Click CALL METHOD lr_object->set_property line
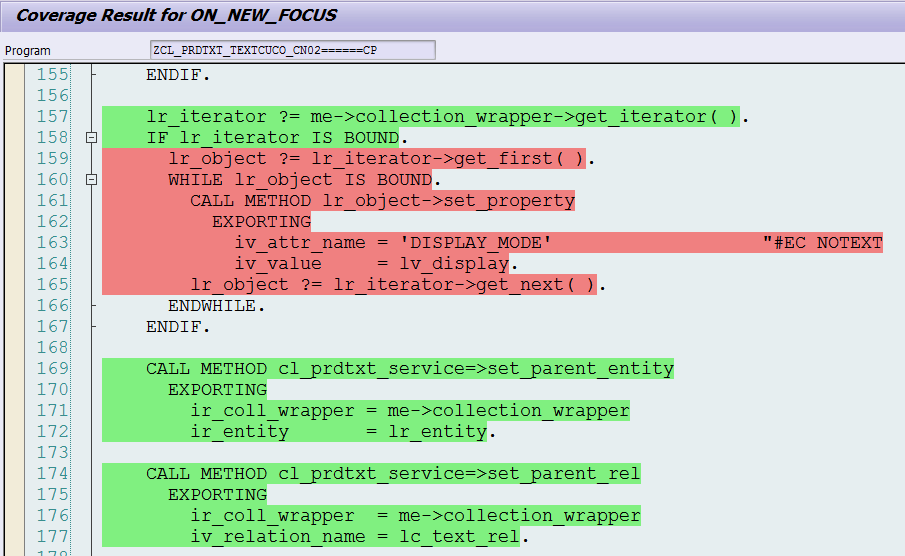 [383, 201]
